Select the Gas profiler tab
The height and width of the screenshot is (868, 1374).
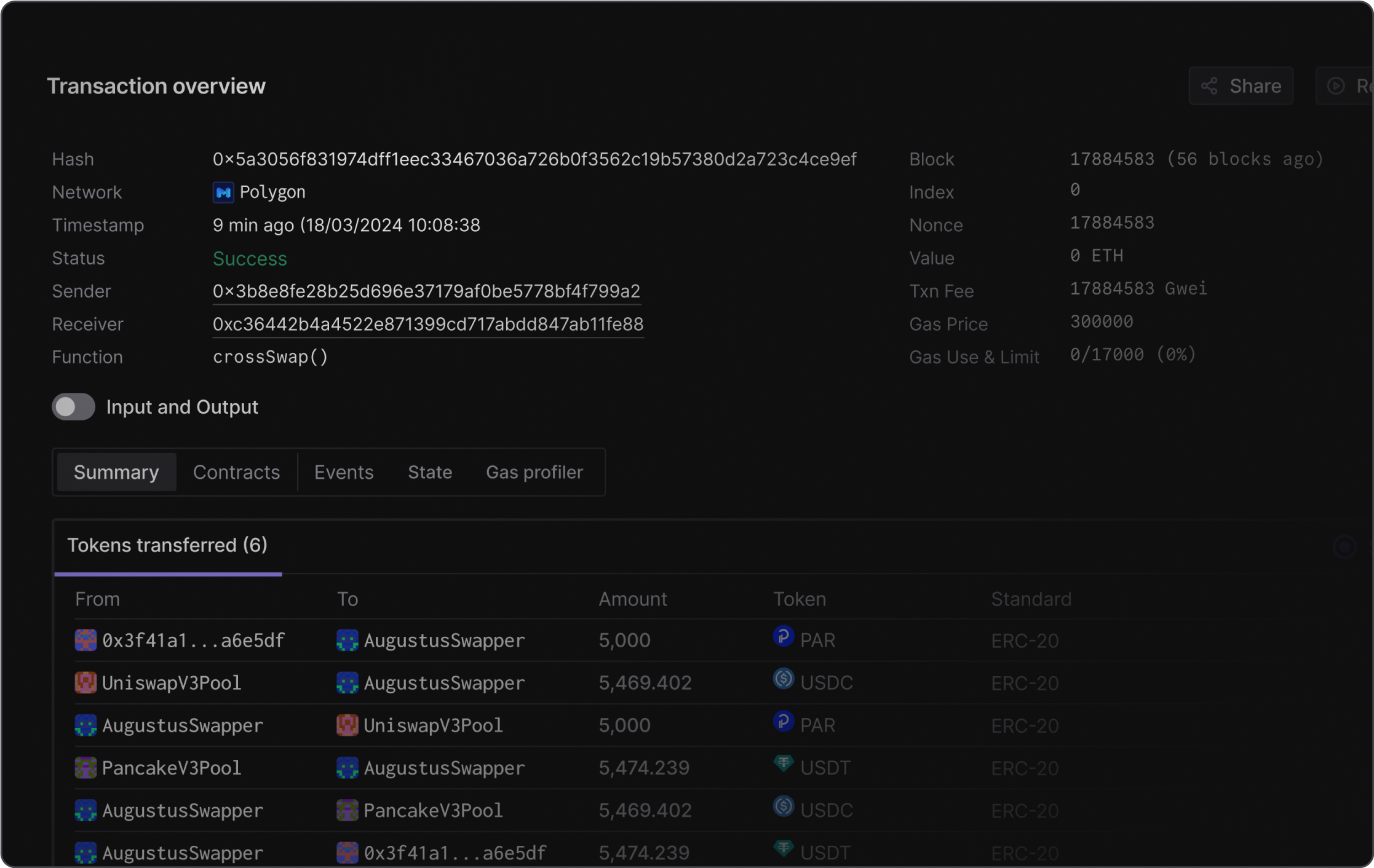pos(534,472)
